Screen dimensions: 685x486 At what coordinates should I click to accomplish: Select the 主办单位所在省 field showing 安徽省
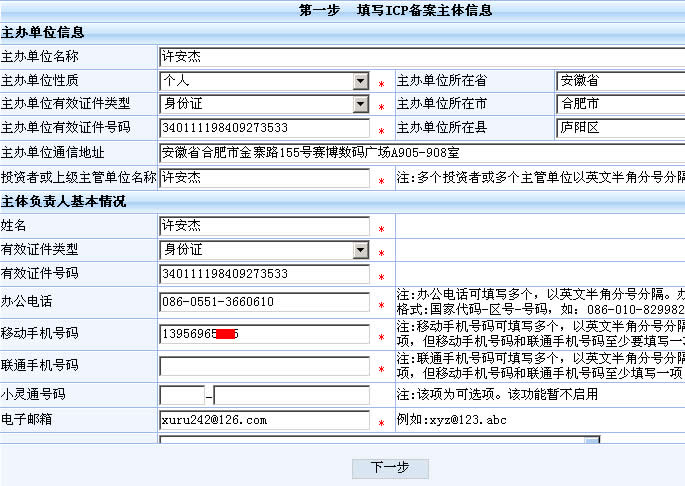619,81
